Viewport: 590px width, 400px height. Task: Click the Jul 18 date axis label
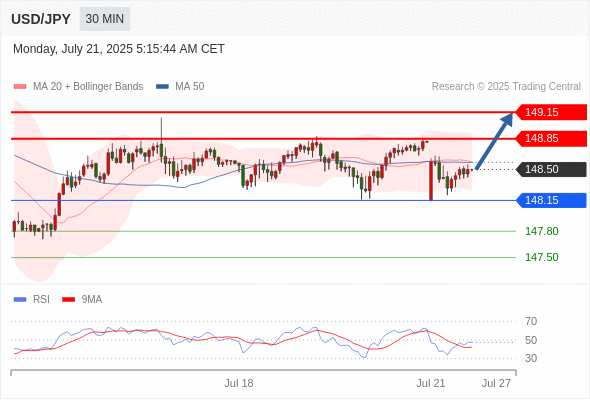[239, 383]
